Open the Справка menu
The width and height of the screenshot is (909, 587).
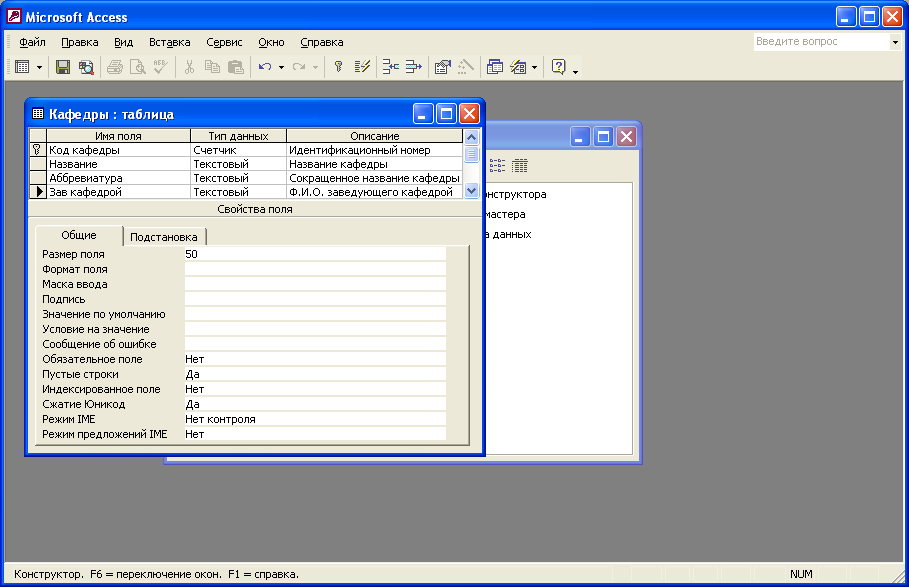322,42
